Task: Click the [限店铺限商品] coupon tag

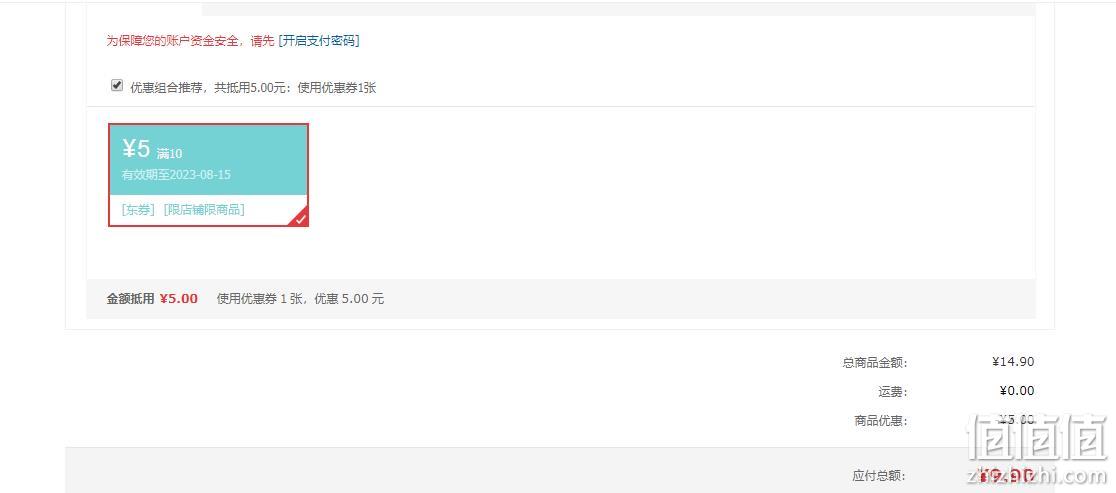Action: click(x=204, y=210)
